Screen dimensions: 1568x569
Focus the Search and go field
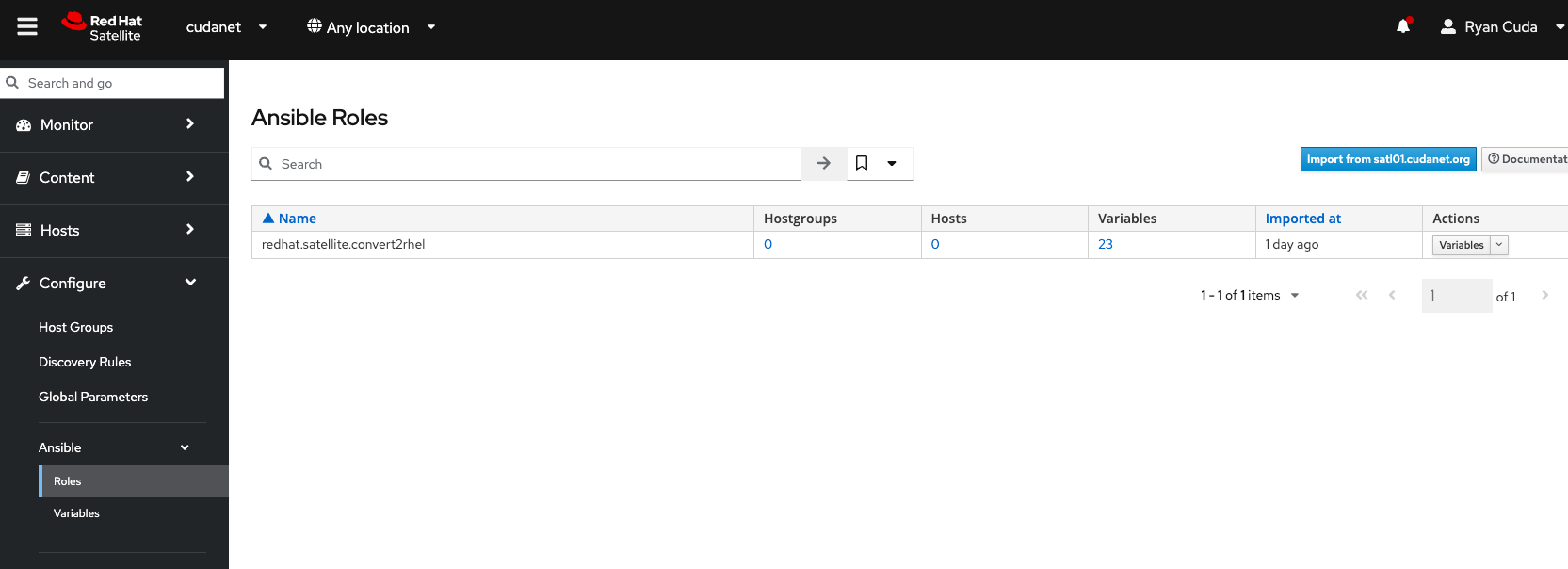(x=112, y=83)
